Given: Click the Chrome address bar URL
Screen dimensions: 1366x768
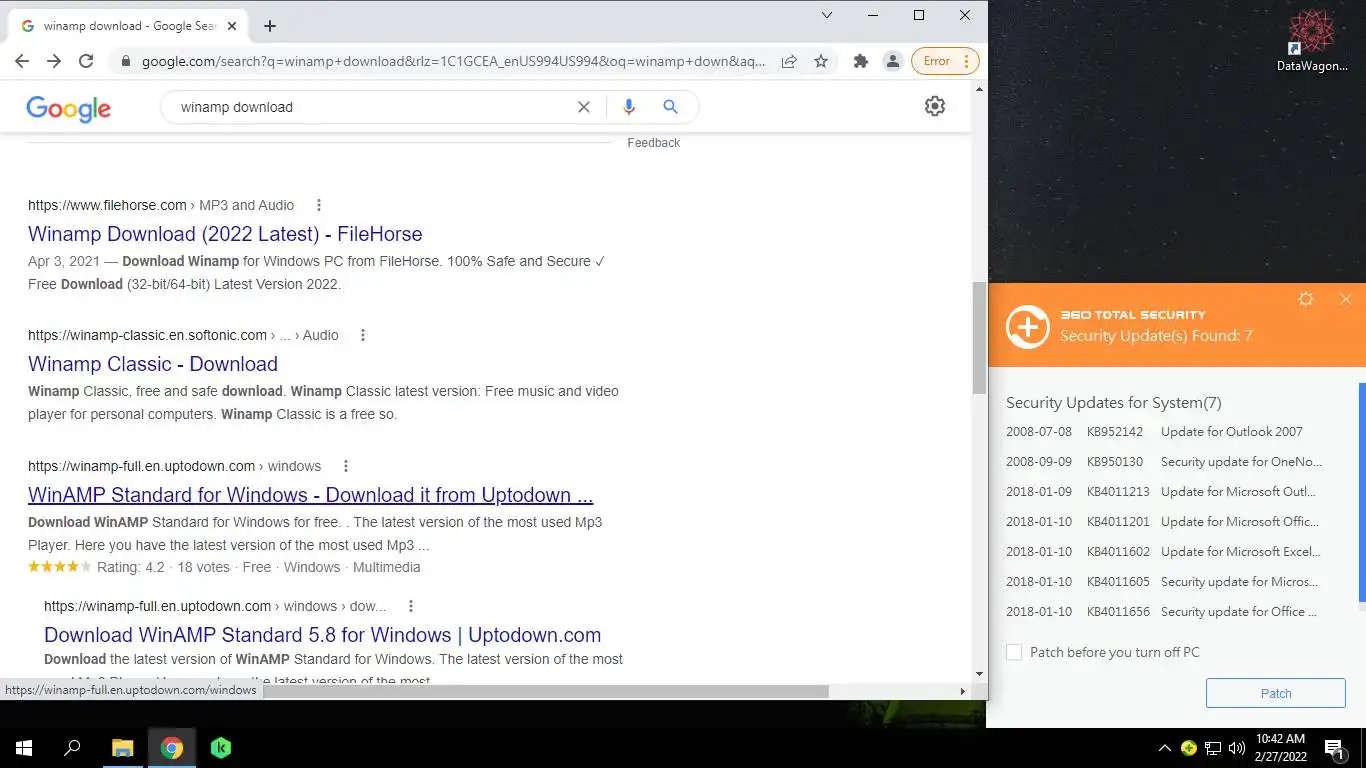Looking at the screenshot, I should pyautogui.click(x=453, y=61).
